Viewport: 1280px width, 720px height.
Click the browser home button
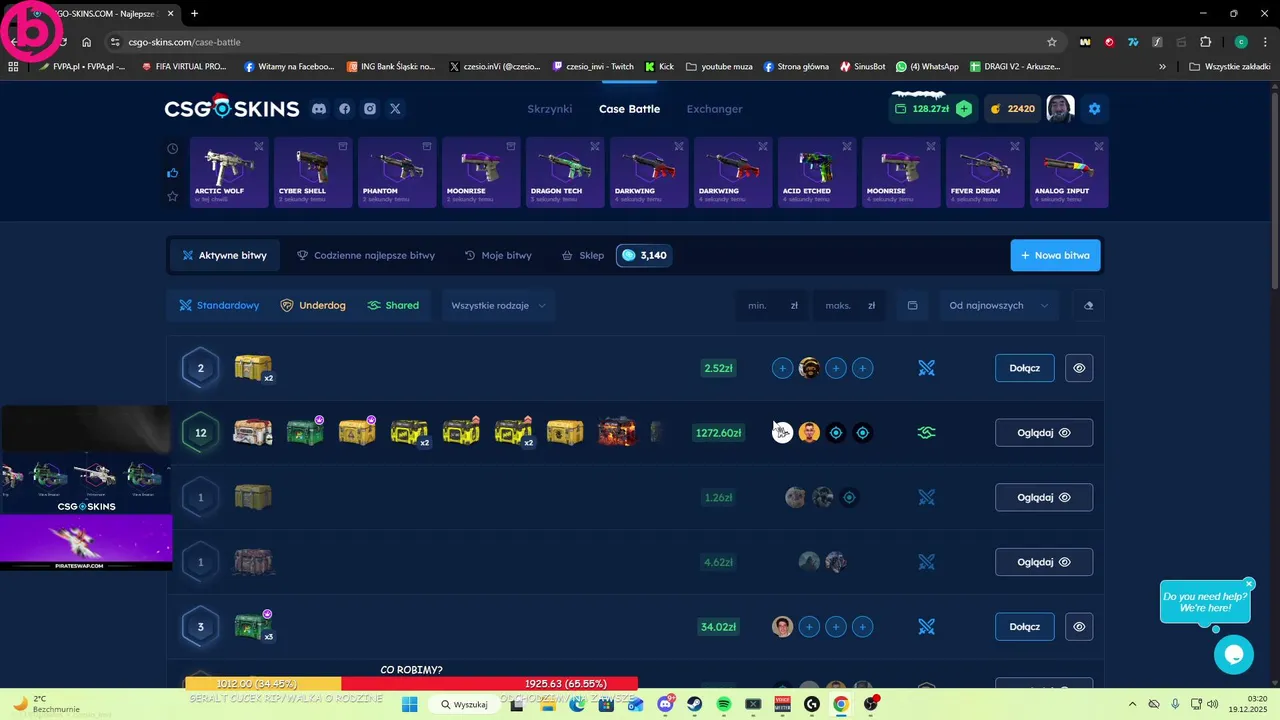(87, 42)
